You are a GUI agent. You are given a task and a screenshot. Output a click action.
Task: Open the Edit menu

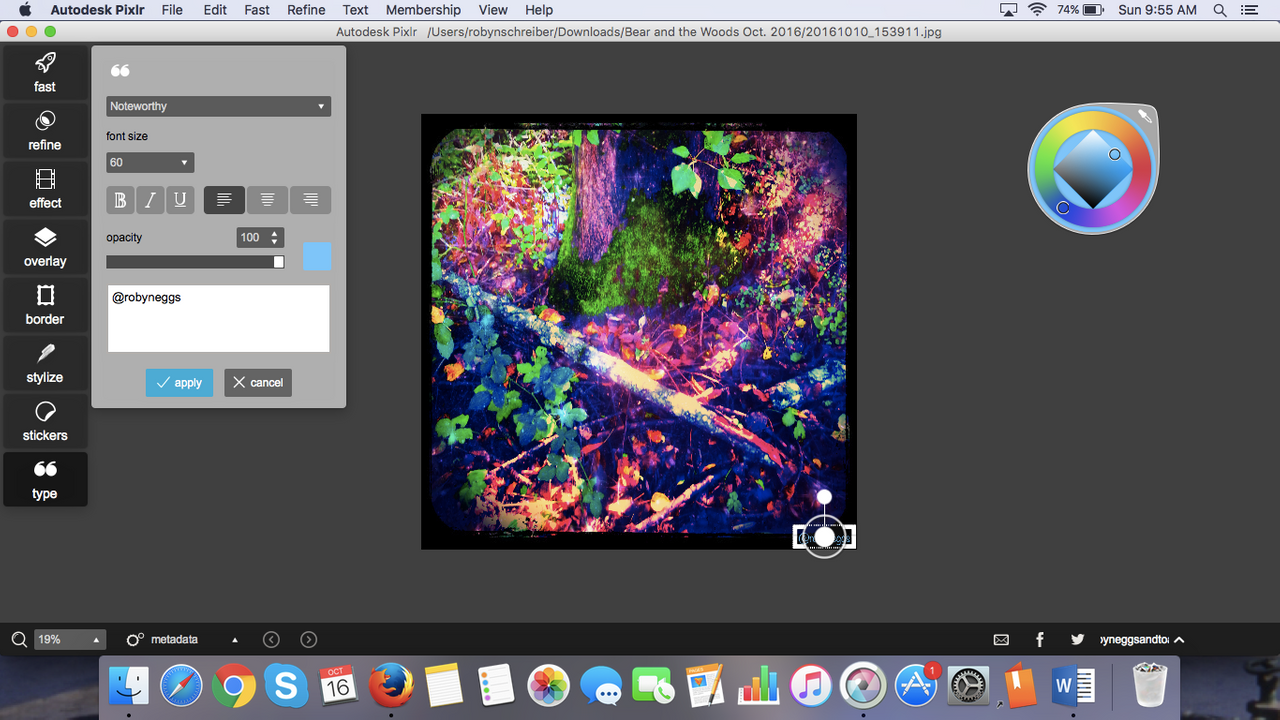coord(215,10)
